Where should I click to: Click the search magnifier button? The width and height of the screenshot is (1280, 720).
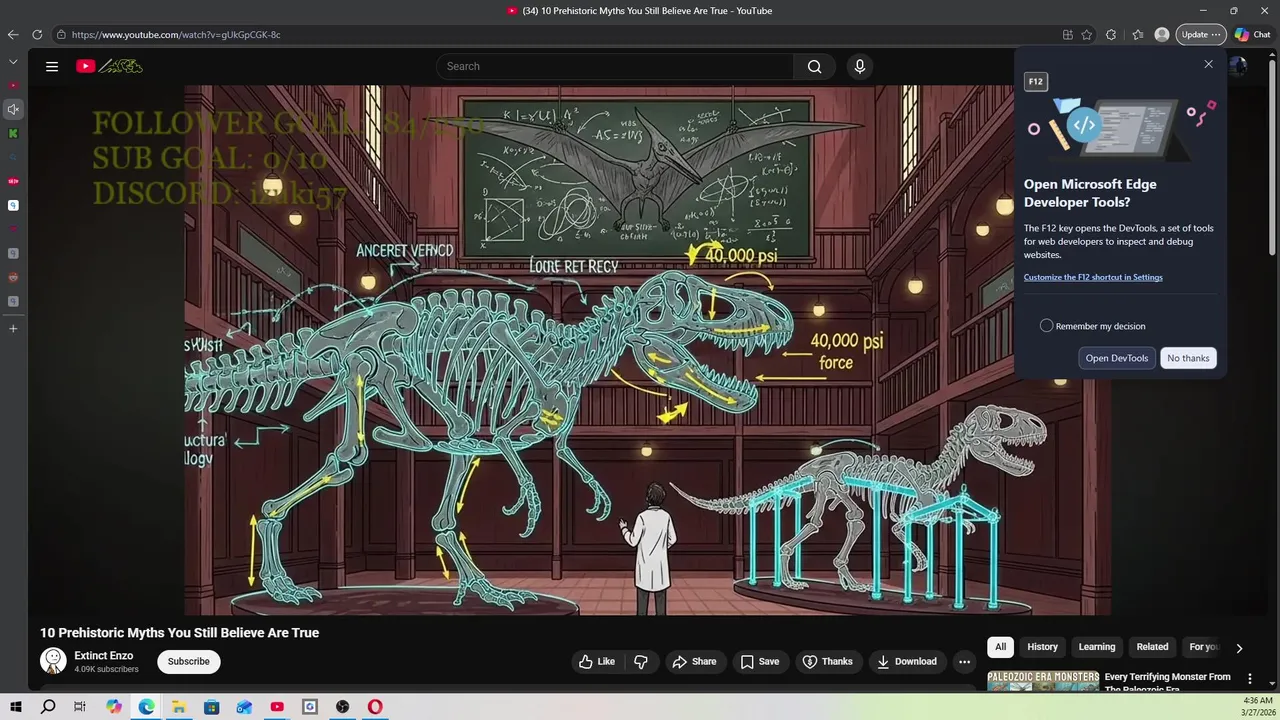point(814,66)
